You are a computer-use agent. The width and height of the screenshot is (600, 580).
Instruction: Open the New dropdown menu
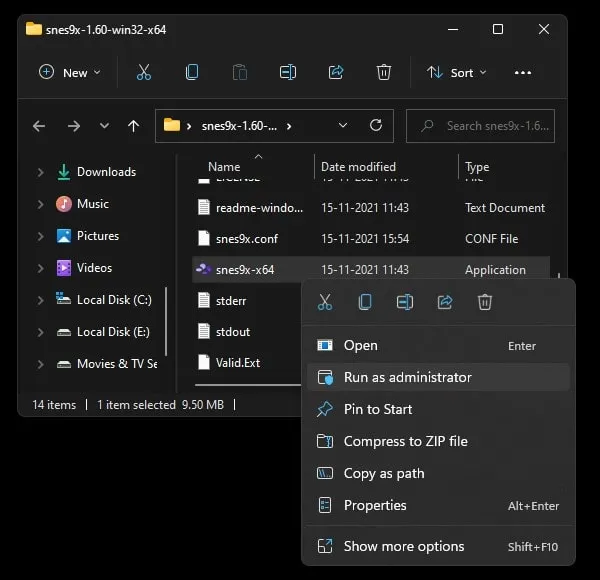pos(70,72)
